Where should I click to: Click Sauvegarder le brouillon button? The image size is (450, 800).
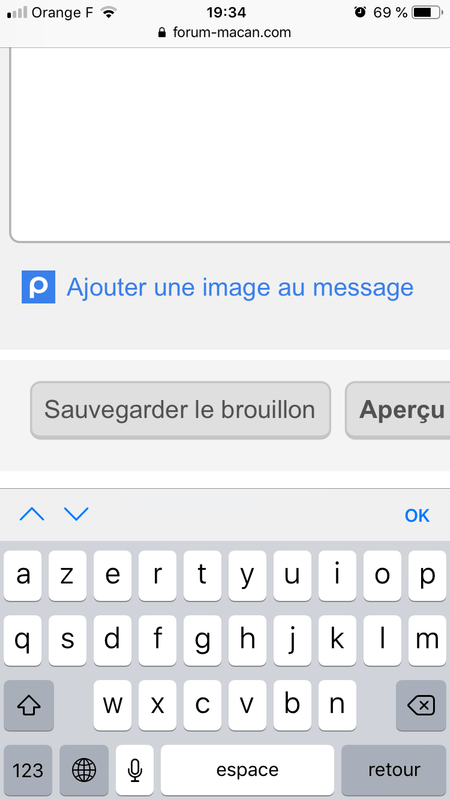click(180, 410)
